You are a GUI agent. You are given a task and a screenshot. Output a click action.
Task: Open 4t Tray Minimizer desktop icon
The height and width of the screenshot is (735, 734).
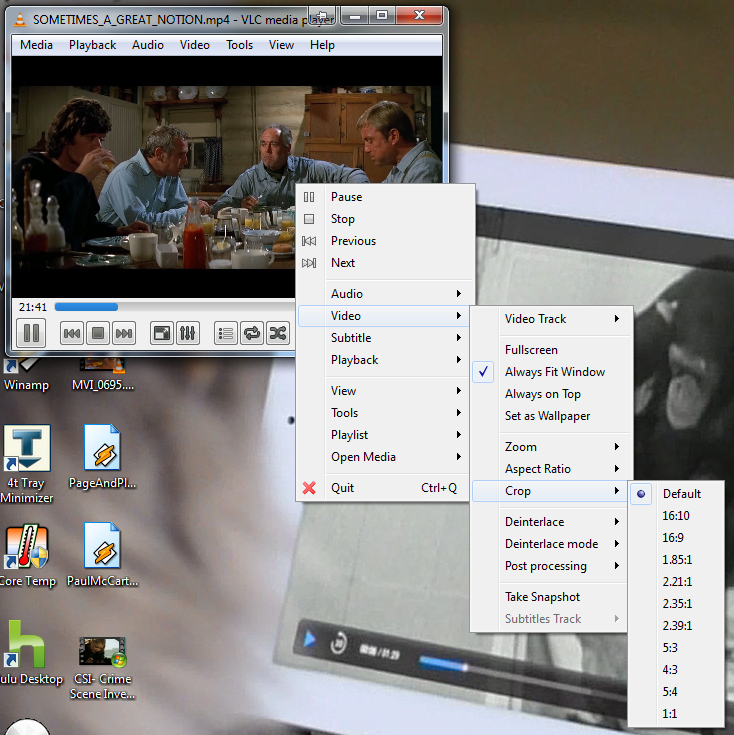pos(27,464)
